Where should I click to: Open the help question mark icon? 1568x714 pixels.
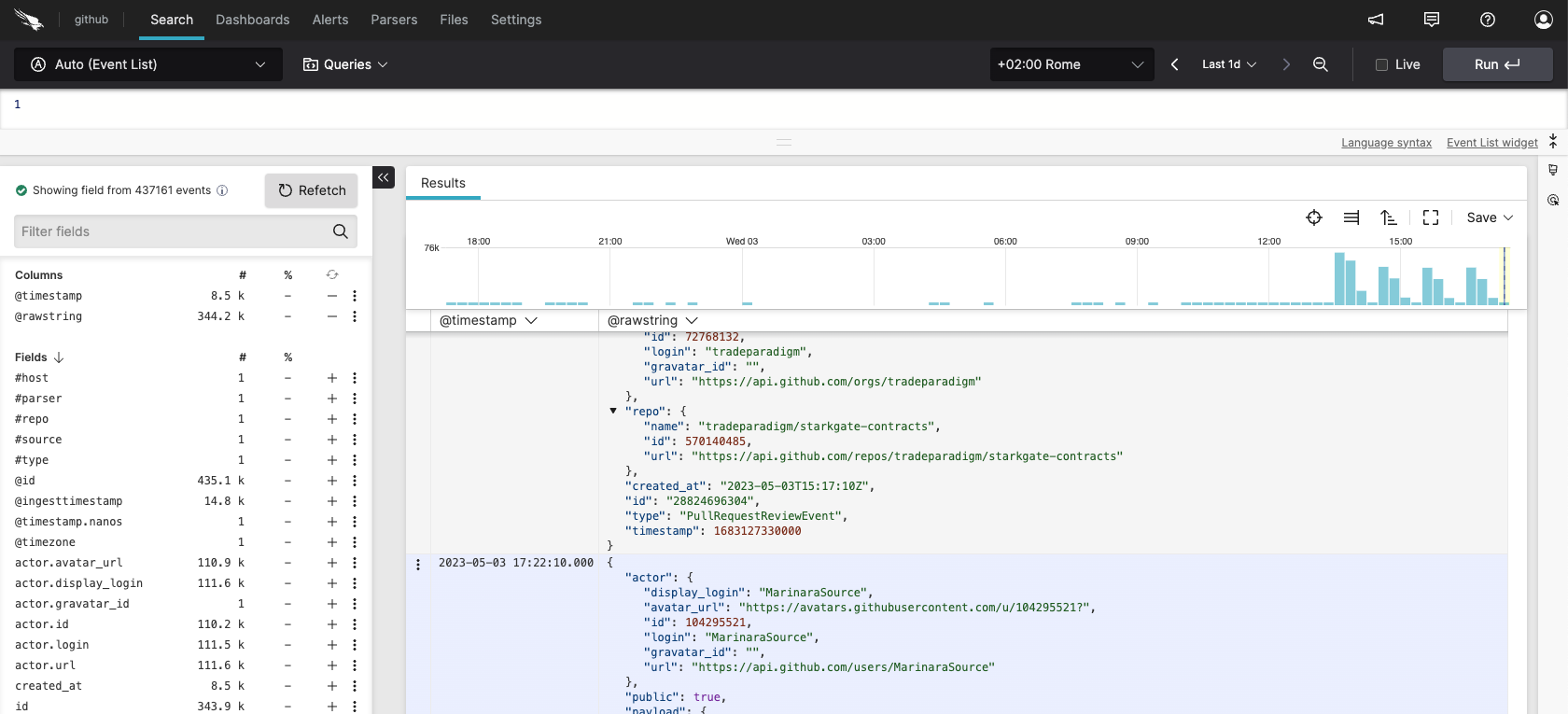click(x=1488, y=20)
